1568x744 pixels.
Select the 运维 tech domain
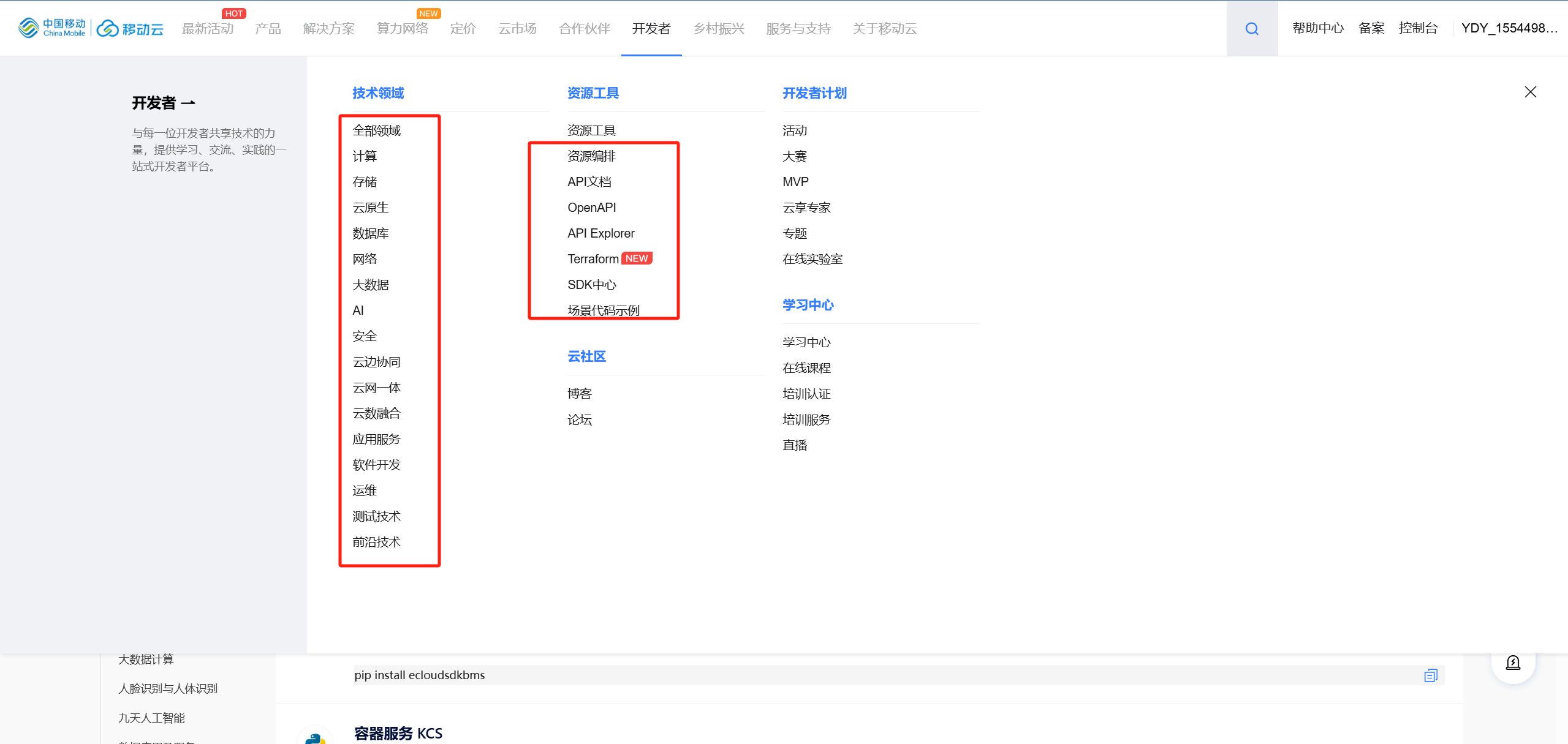pyautogui.click(x=365, y=490)
